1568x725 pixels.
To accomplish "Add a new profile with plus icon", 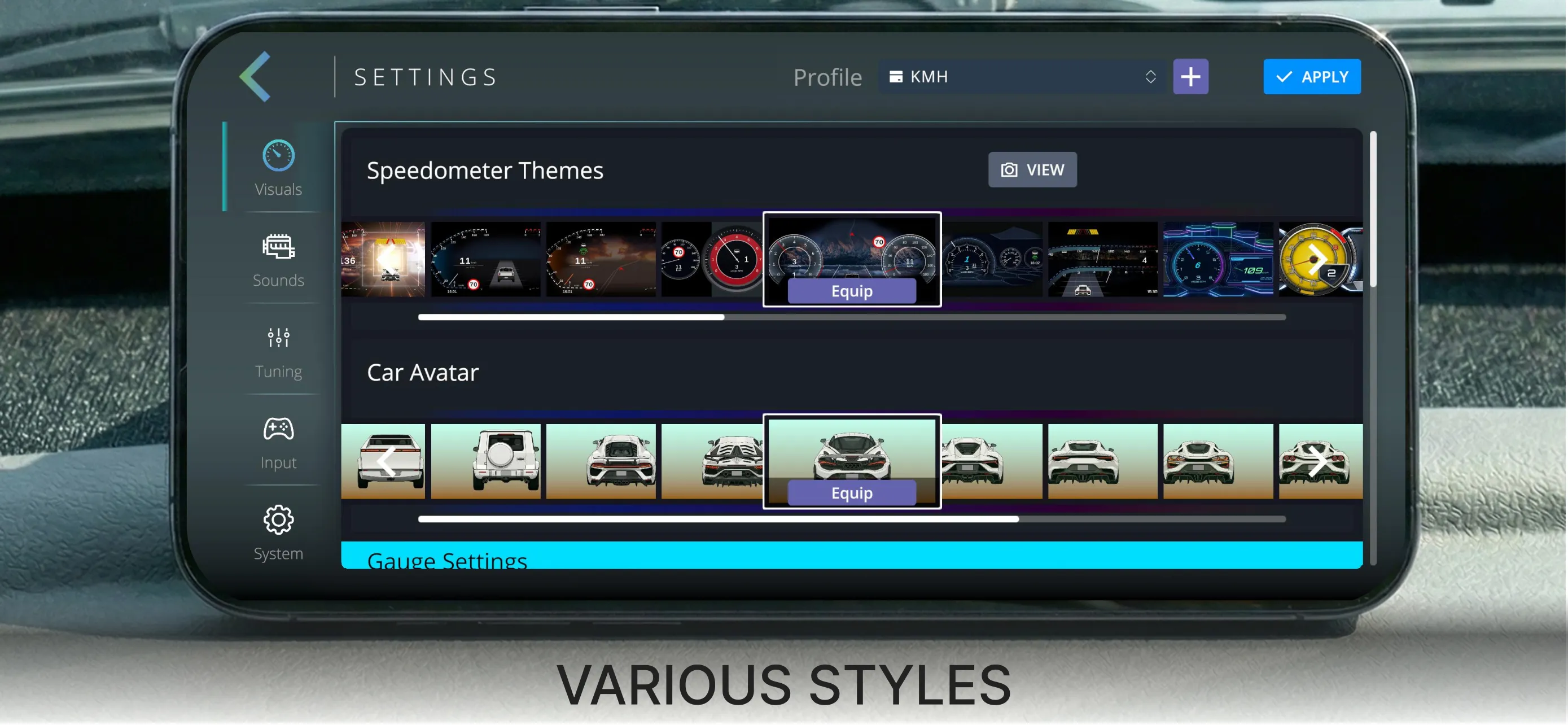I will (1190, 76).
